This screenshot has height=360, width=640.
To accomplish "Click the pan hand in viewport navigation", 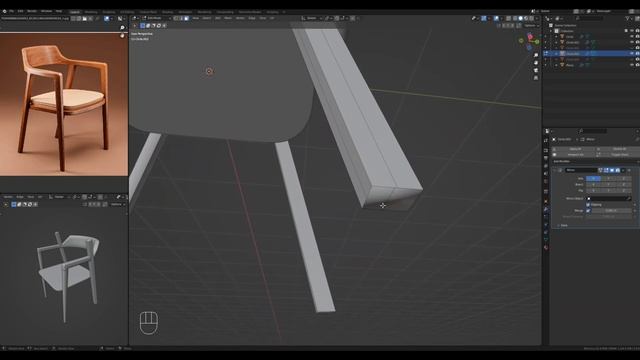I will pyautogui.click(x=536, y=62).
